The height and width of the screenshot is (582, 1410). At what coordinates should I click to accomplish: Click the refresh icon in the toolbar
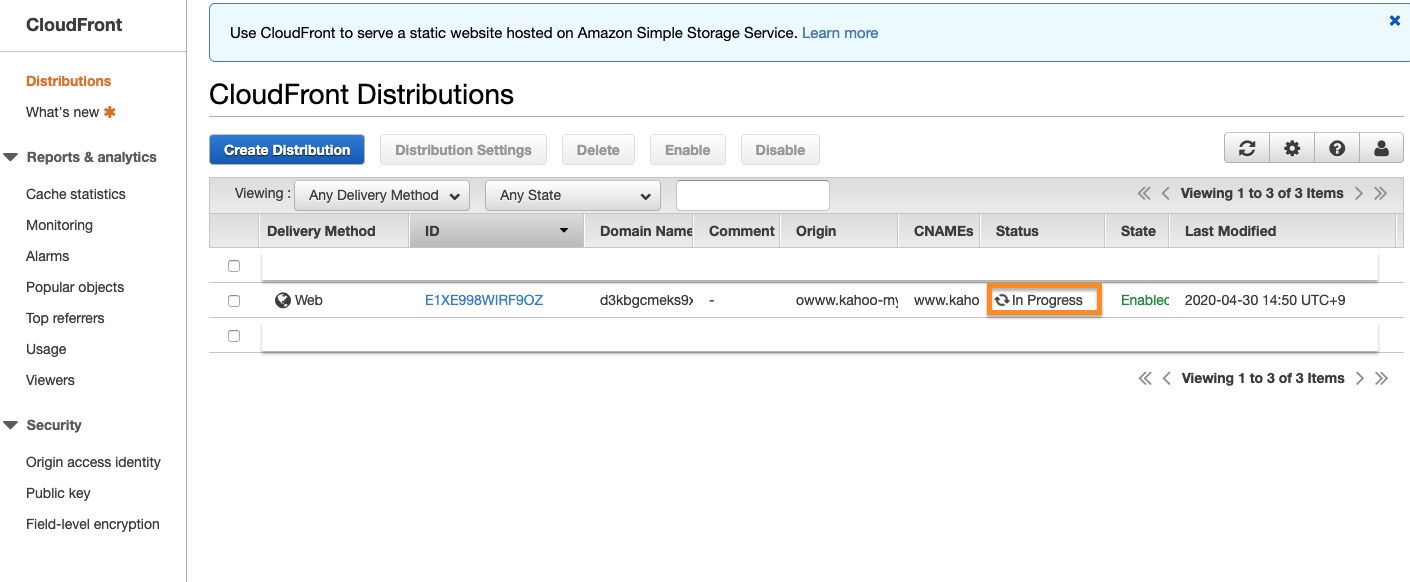pos(1247,149)
